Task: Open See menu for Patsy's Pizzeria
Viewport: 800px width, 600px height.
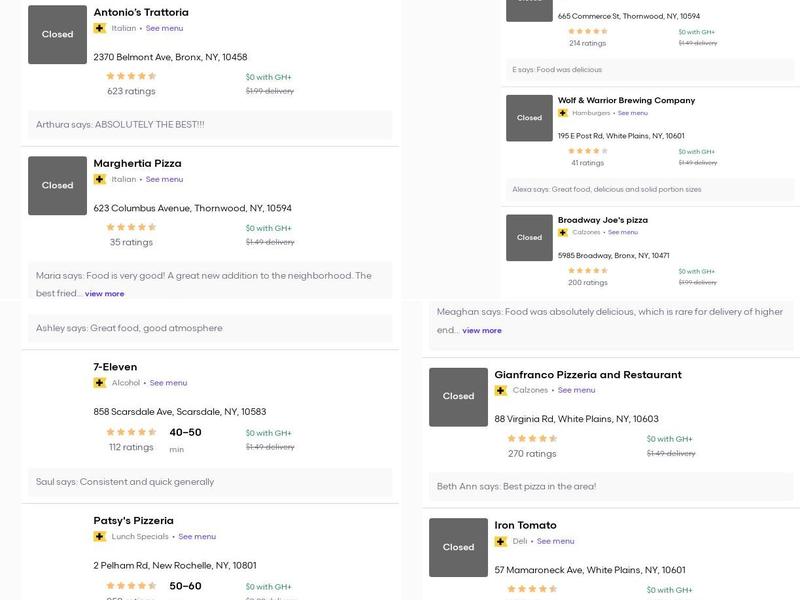Action: tap(197, 537)
